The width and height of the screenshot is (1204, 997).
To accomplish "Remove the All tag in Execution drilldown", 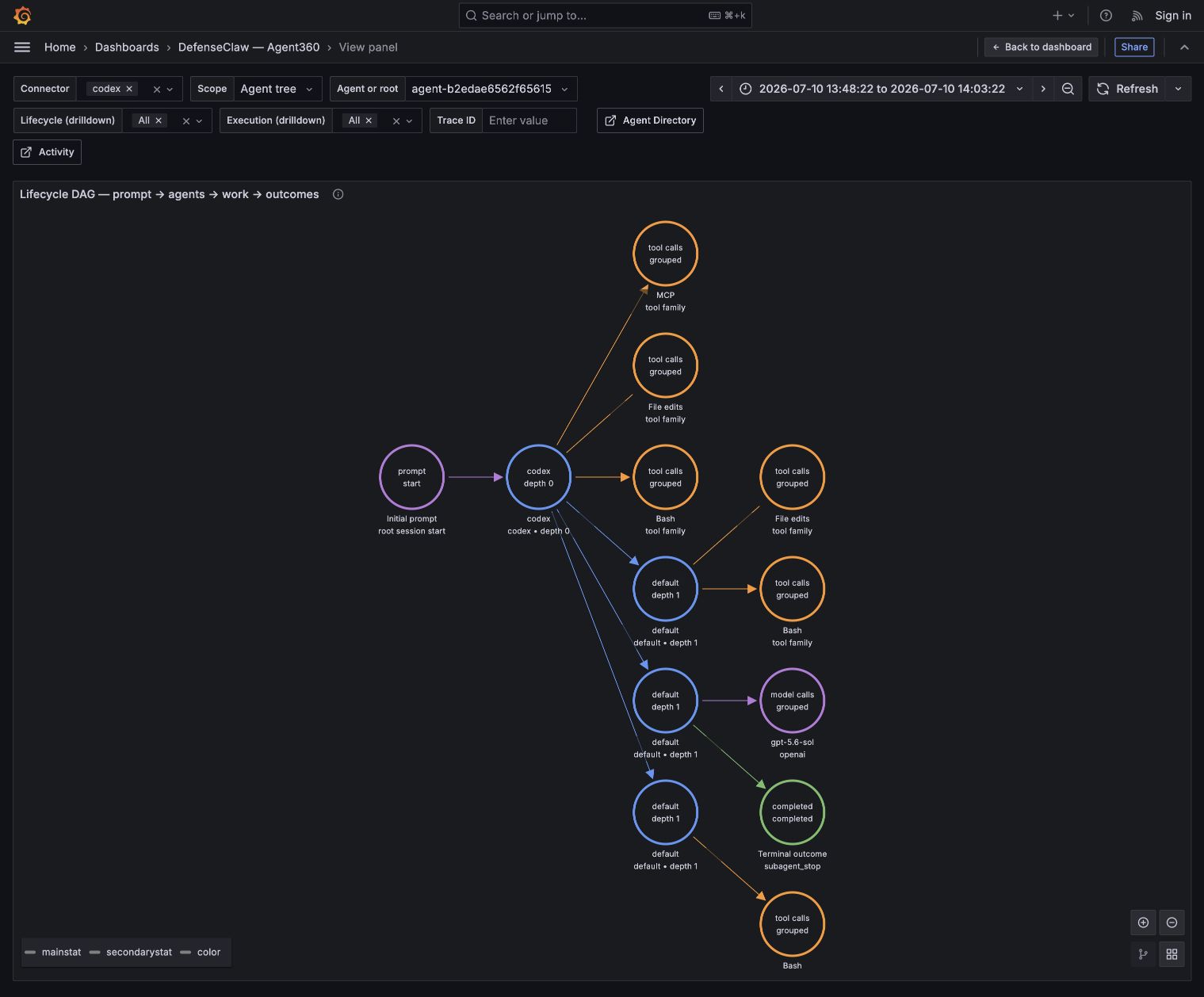I will 369,120.
